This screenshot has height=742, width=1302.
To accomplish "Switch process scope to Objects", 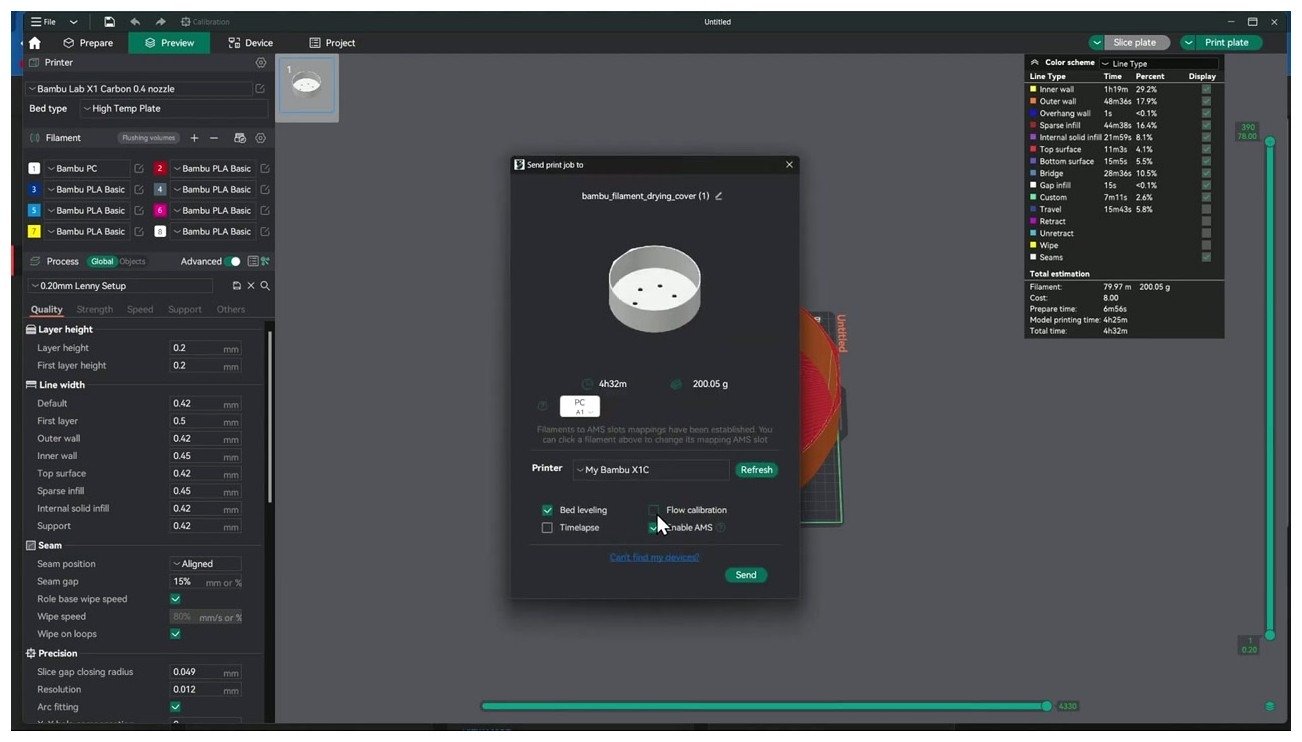I will click(x=132, y=262).
